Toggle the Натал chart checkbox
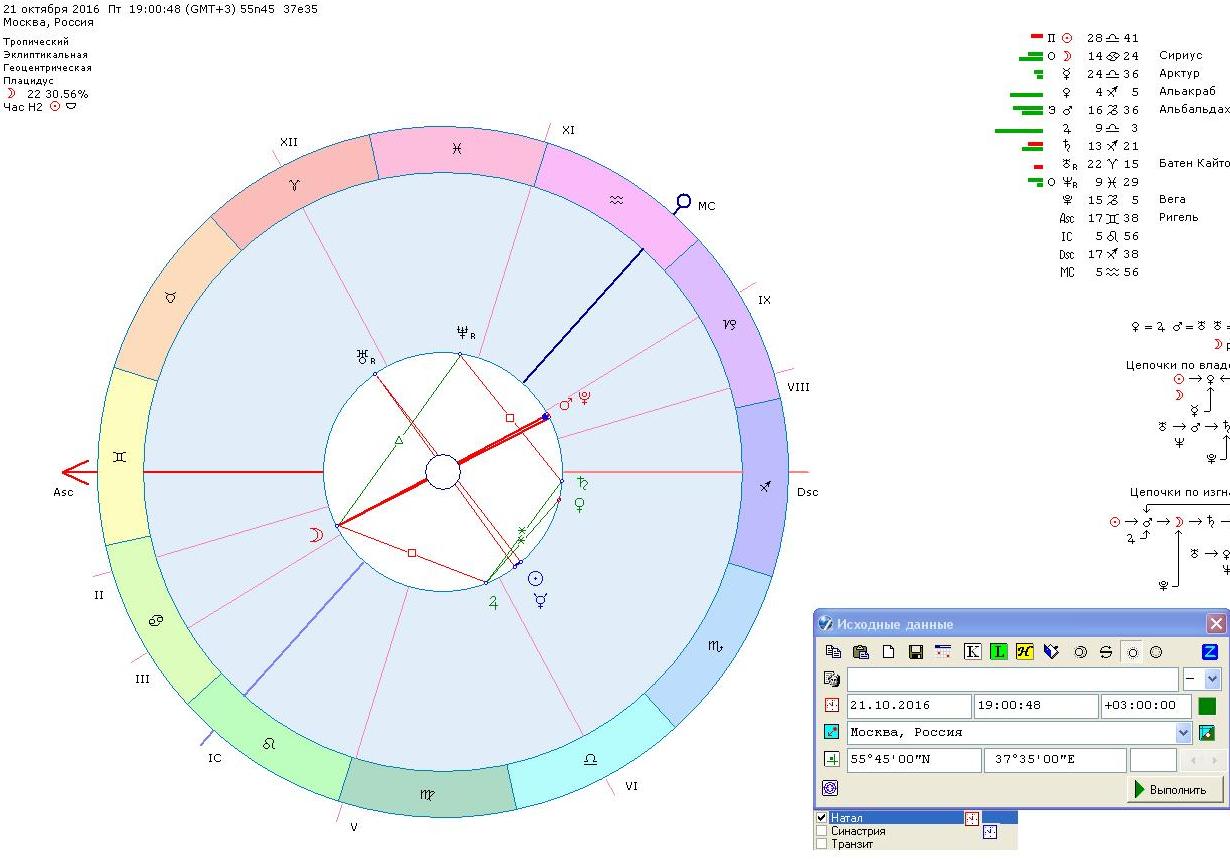The height and width of the screenshot is (859, 1230). pos(822,818)
